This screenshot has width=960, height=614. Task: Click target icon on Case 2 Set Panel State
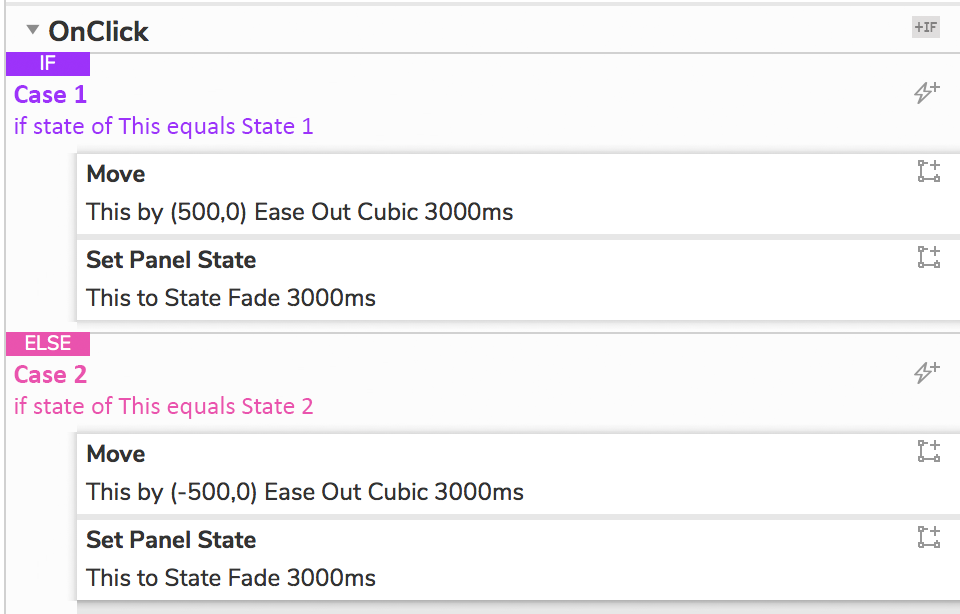(x=929, y=537)
